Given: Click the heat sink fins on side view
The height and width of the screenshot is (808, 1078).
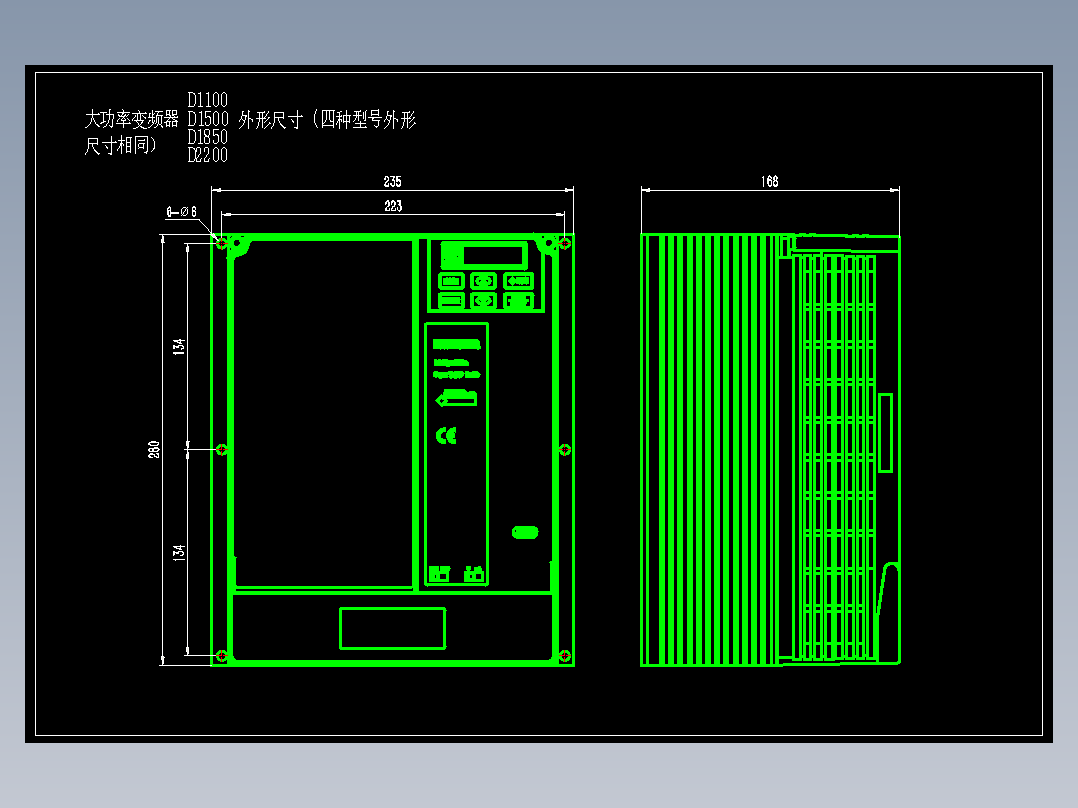Looking at the screenshot, I should 710,450.
